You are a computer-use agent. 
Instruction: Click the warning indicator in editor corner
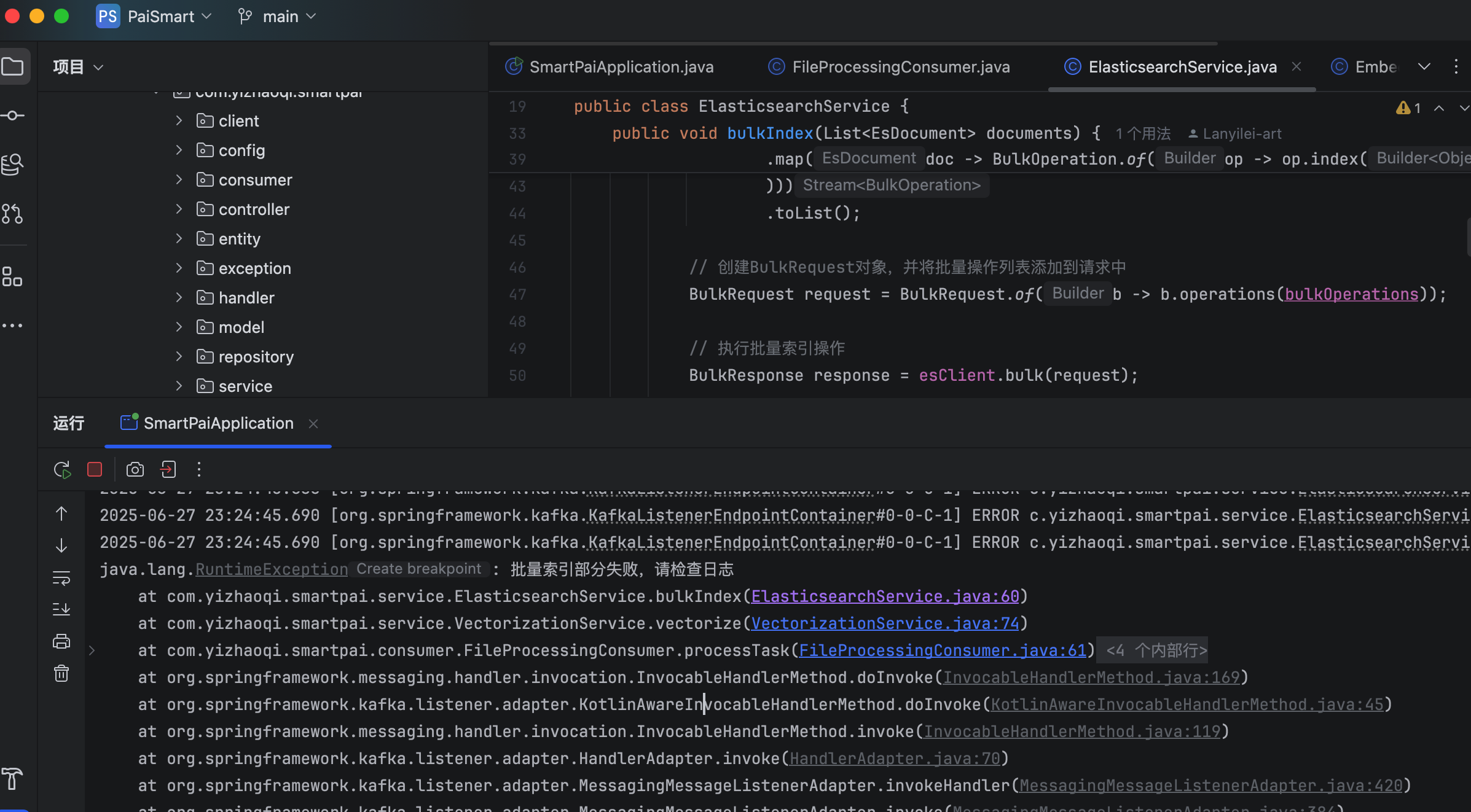1408,108
